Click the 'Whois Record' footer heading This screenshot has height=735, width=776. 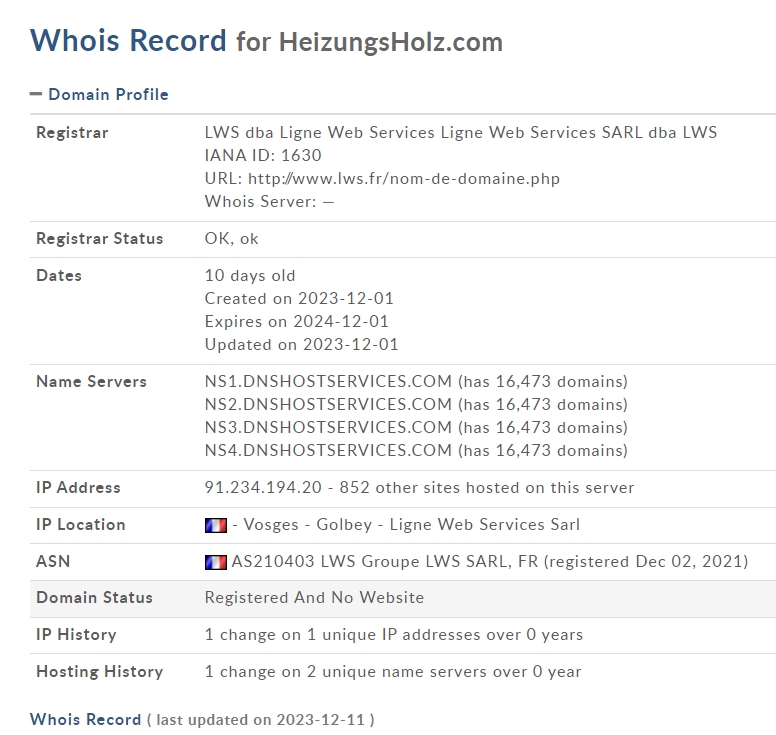86,720
